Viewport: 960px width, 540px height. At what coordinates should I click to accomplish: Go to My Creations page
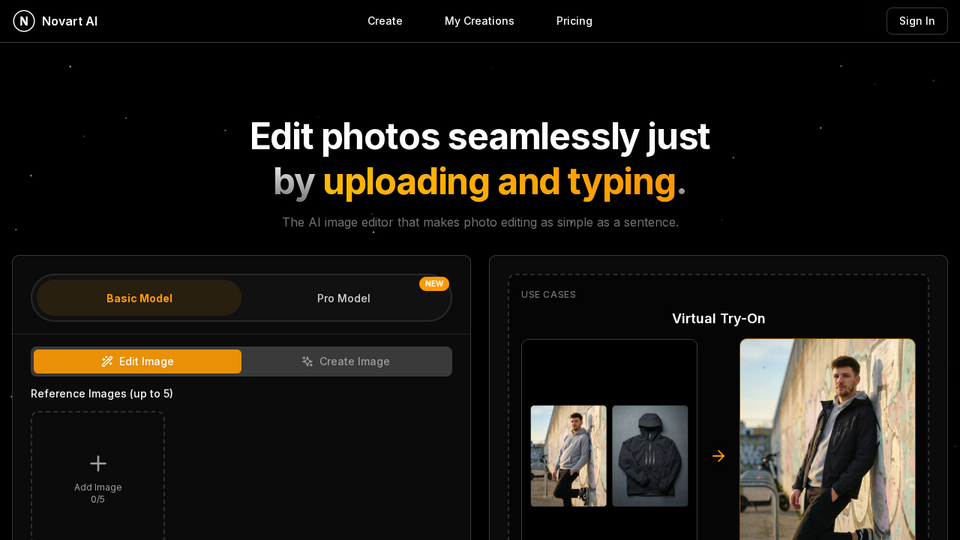coord(479,21)
